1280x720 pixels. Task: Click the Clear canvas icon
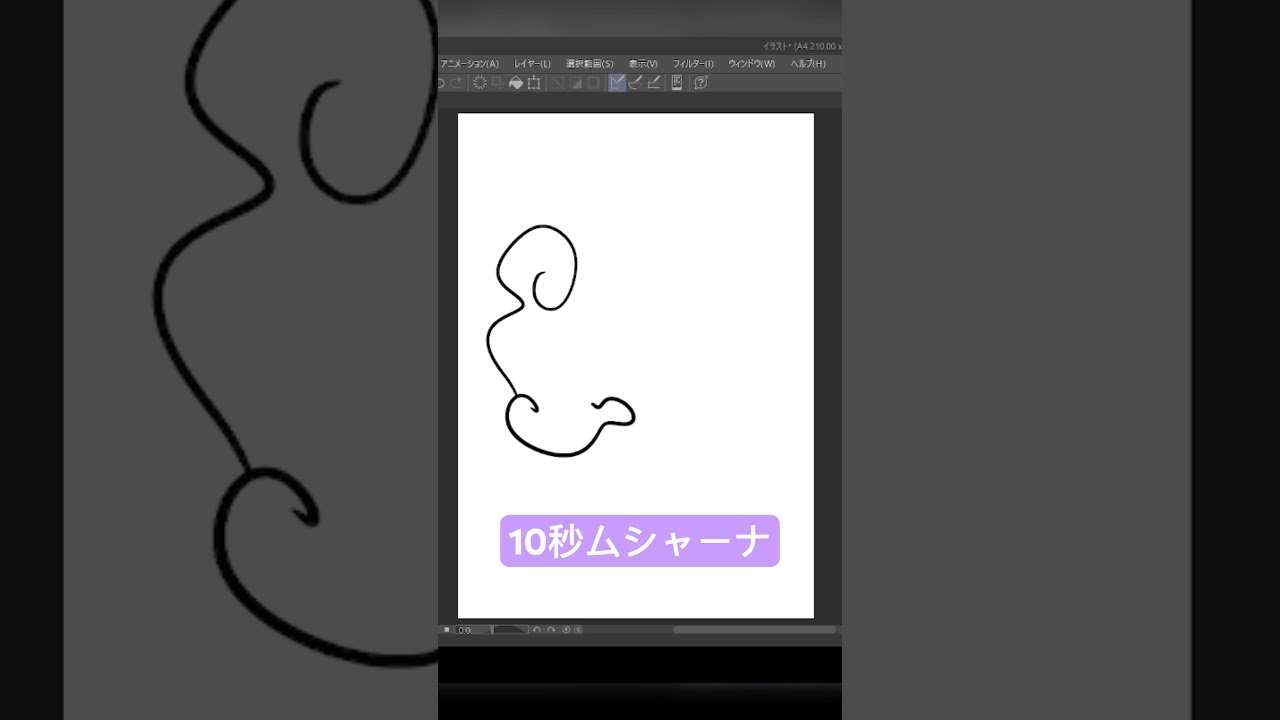click(x=481, y=83)
